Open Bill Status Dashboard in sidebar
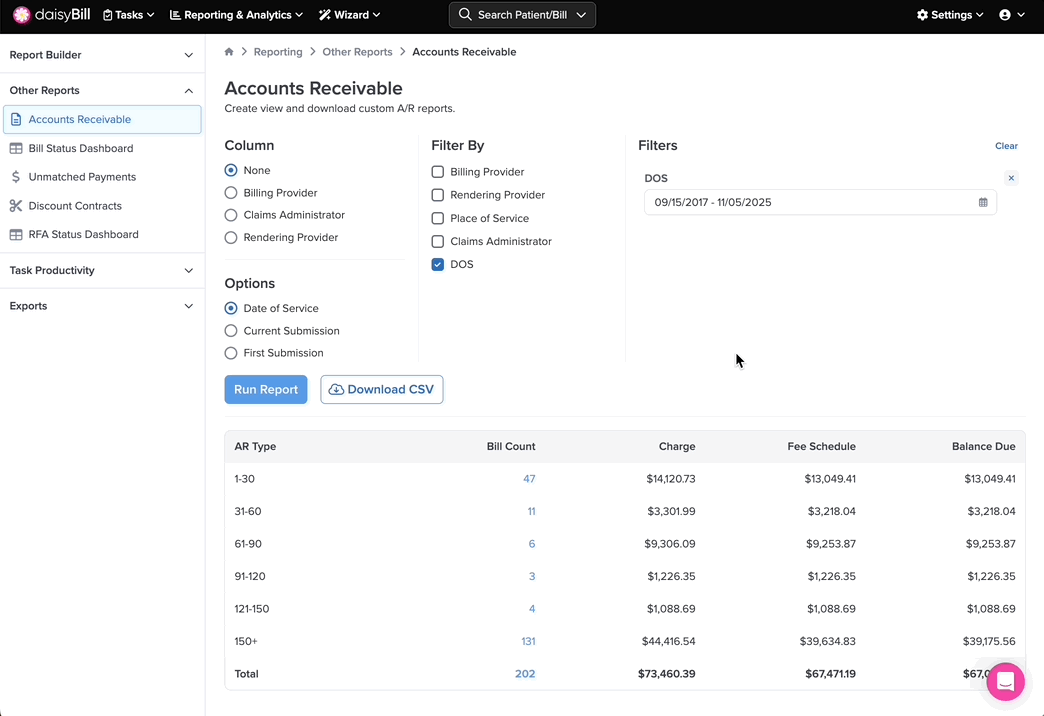The width and height of the screenshot is (1044, 716). (x=80, y=148)
